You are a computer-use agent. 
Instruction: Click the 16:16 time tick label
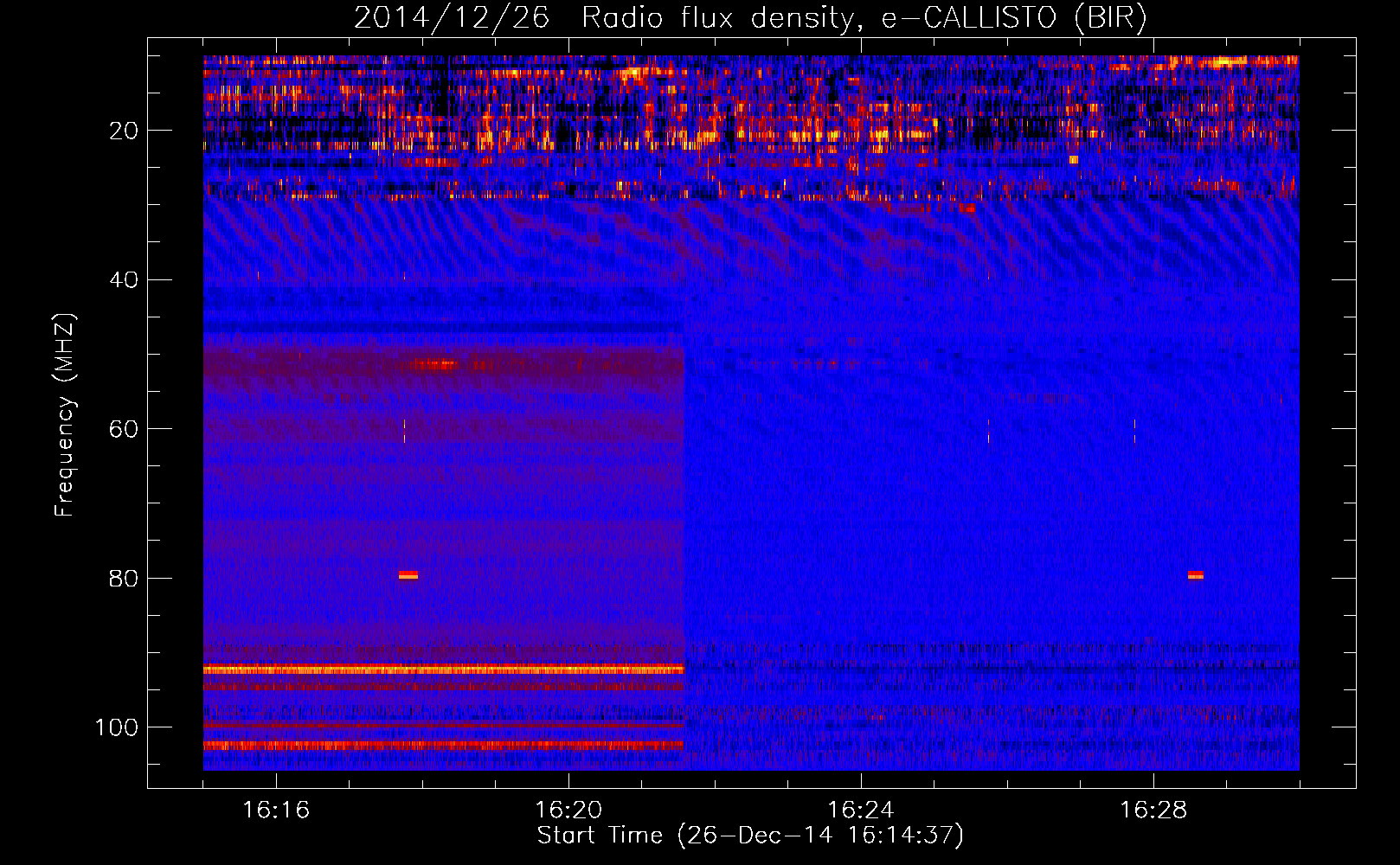click(x=276, y=810)
